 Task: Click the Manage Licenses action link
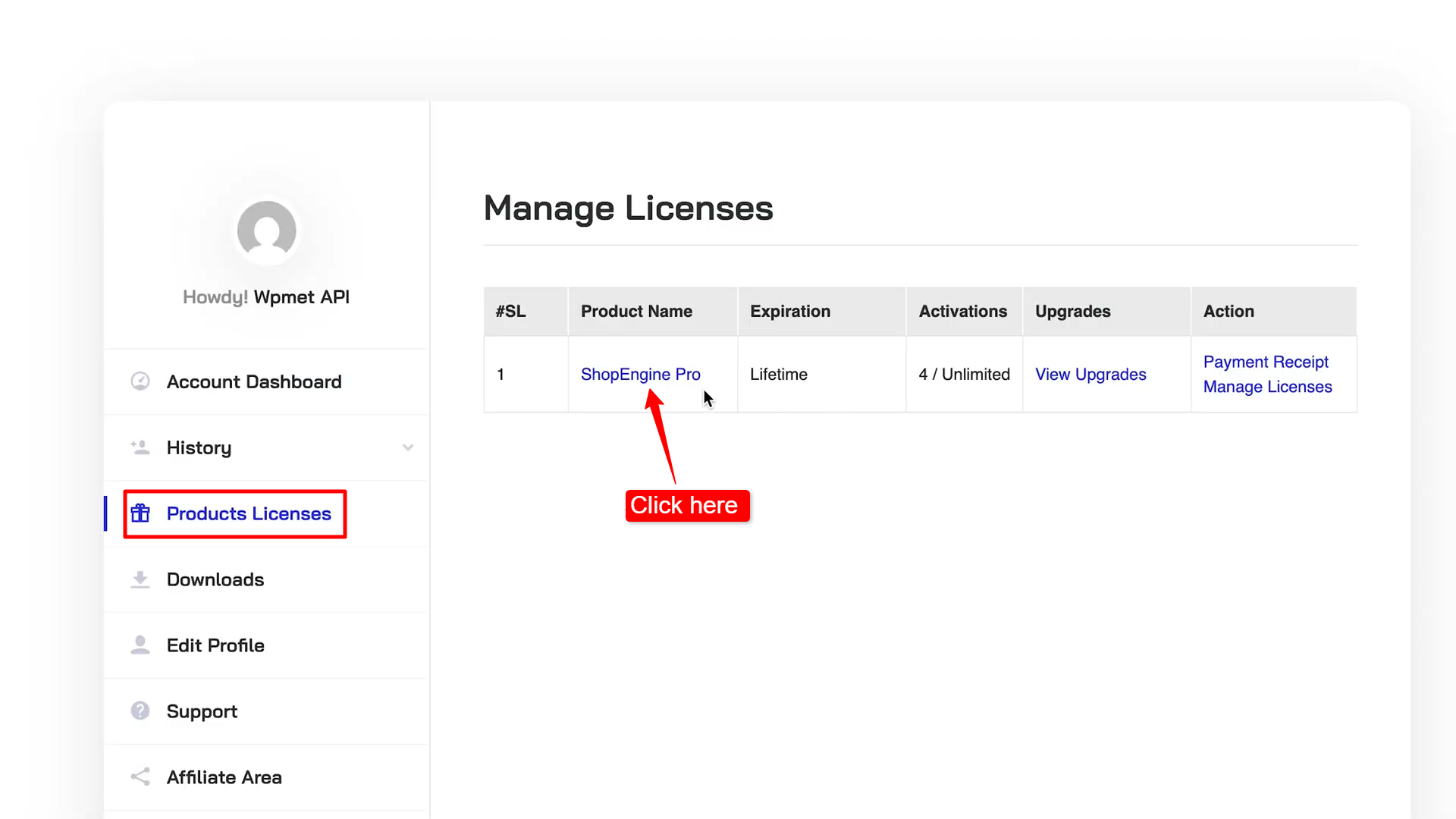(1267, 387)
